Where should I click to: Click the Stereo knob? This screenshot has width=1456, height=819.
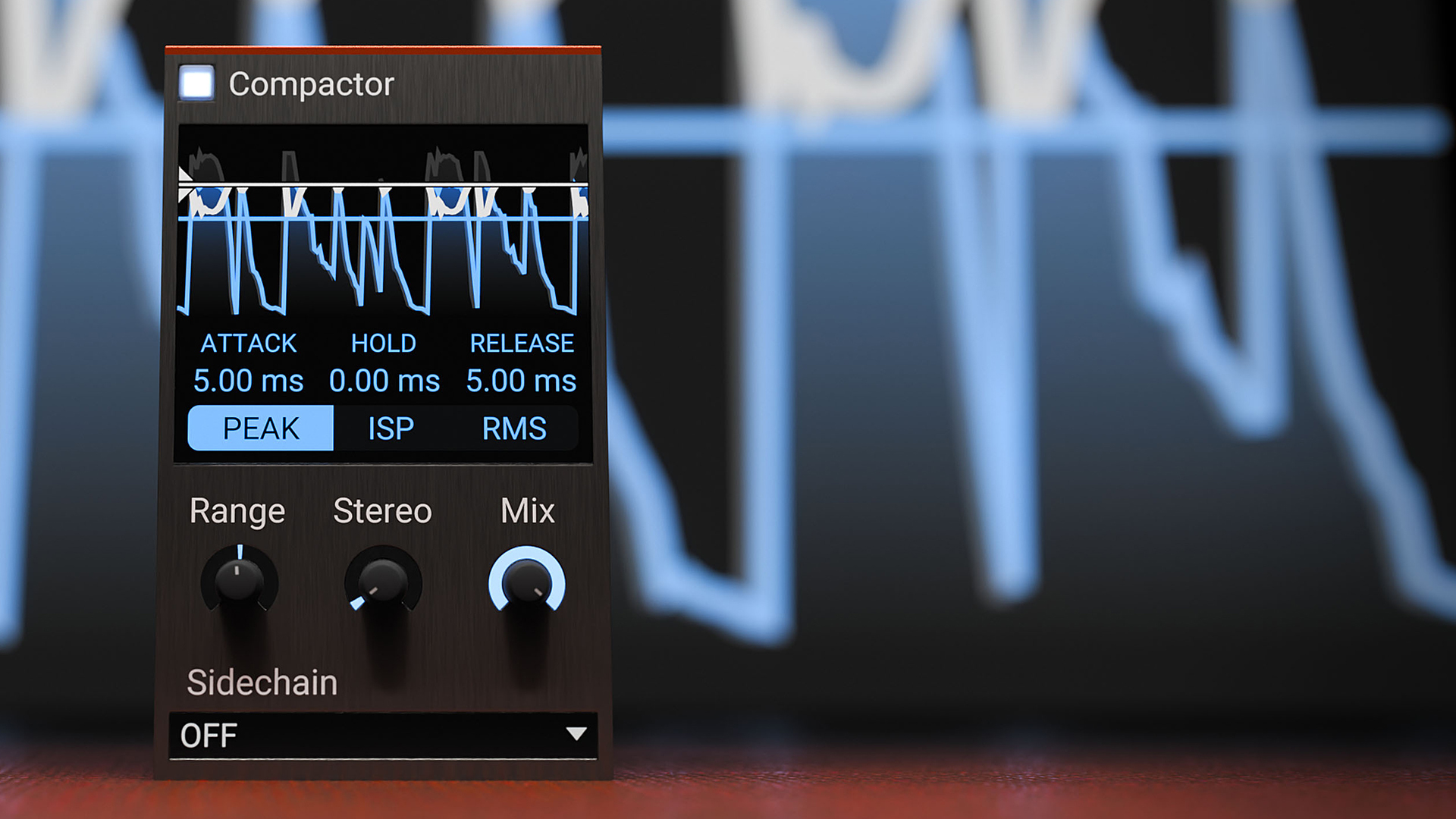[383, 582]
